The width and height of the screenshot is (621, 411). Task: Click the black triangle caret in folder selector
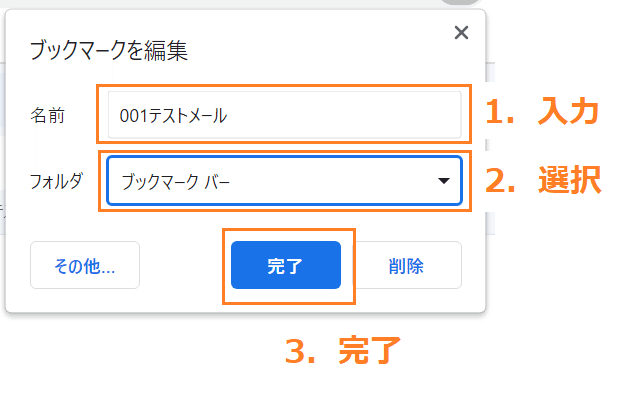click(444, 181)
